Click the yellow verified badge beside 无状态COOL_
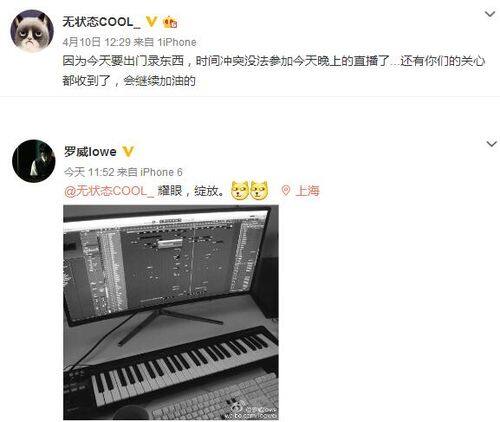 point(151,22)
